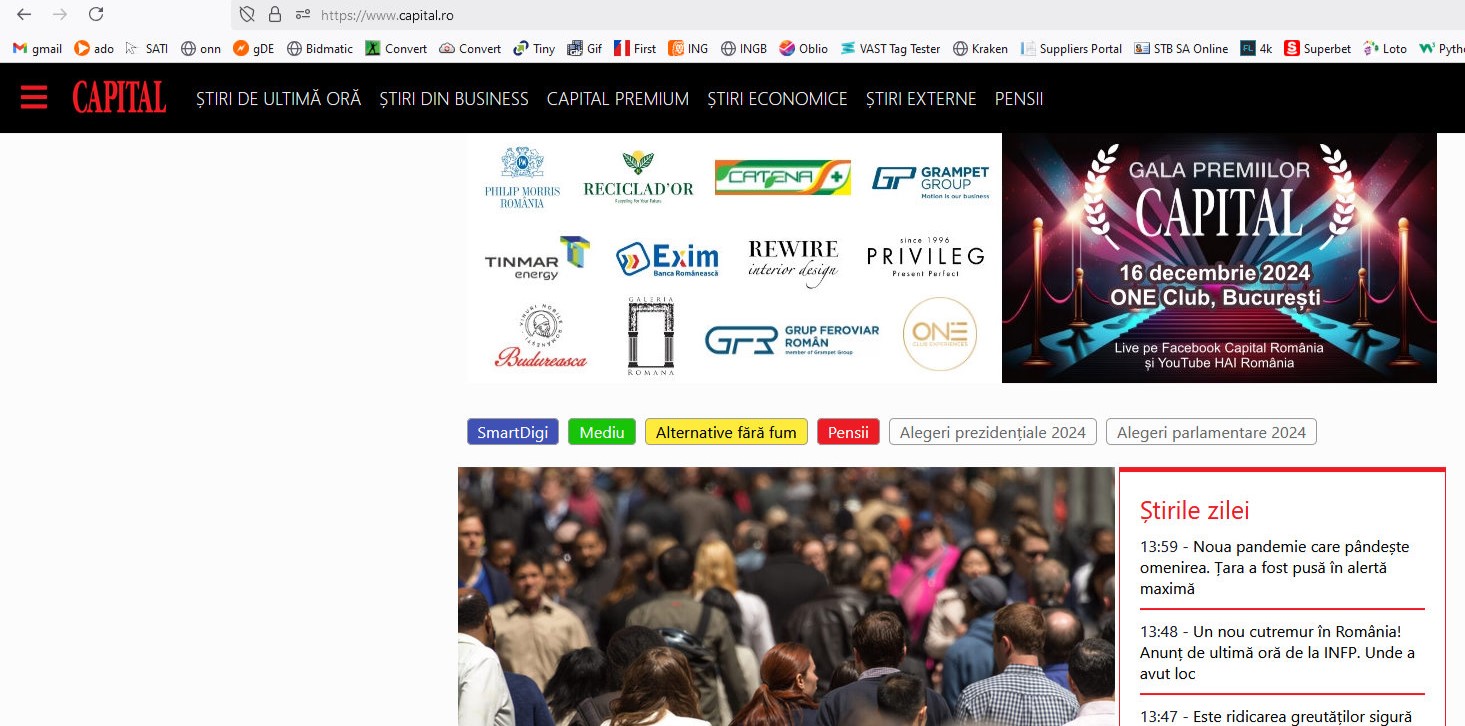Viewport: 1465px width, 726px height.
Task: Open ȘTIRI DIN BUSINESS section
Action: (x=454, y=99)
